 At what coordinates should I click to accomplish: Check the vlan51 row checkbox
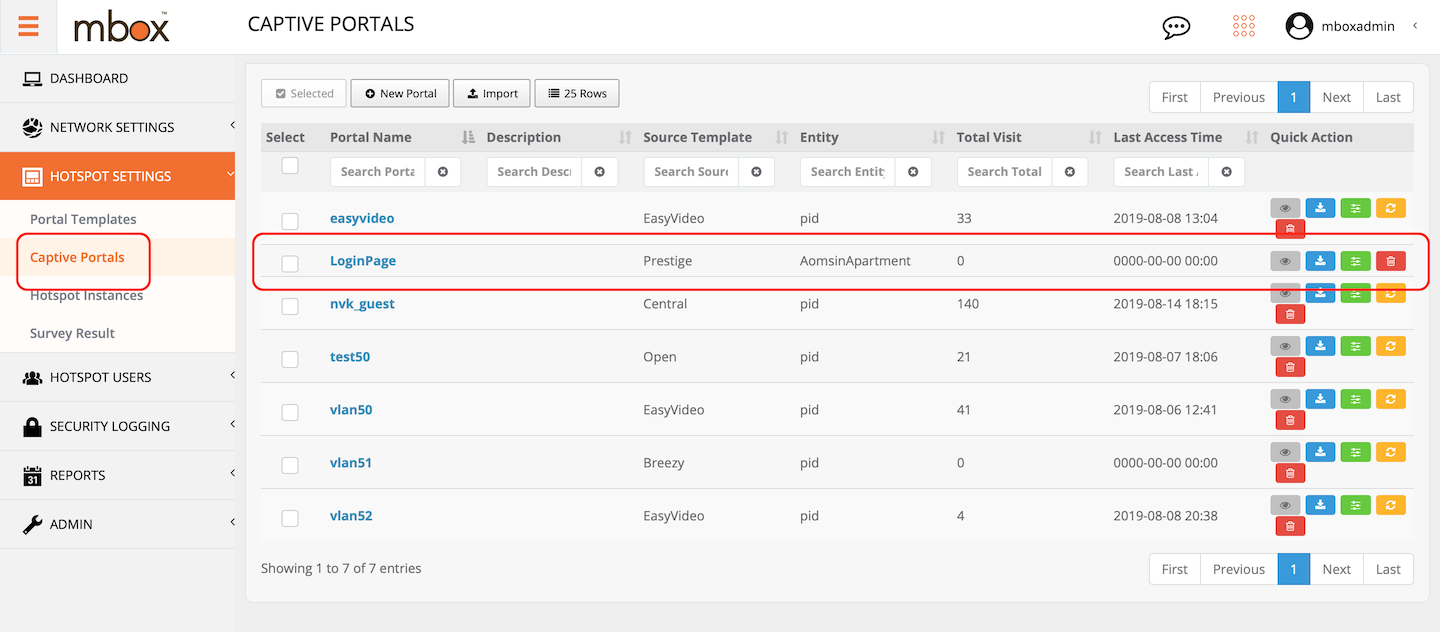[x=290, y=466]
